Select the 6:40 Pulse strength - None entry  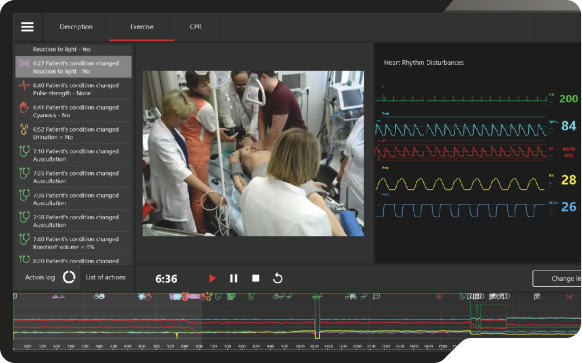tap(73, 89)
